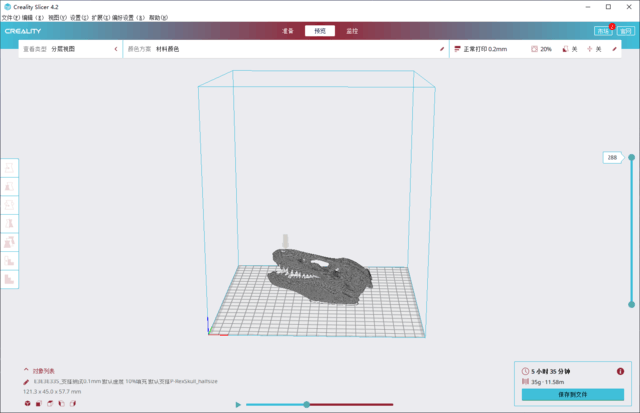Select the sixth tool in left toolbar
640x413 pixels.
[9, 260]
